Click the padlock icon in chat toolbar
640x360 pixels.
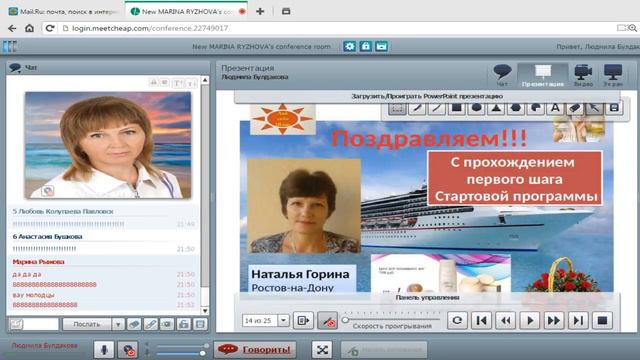[183, 324]
